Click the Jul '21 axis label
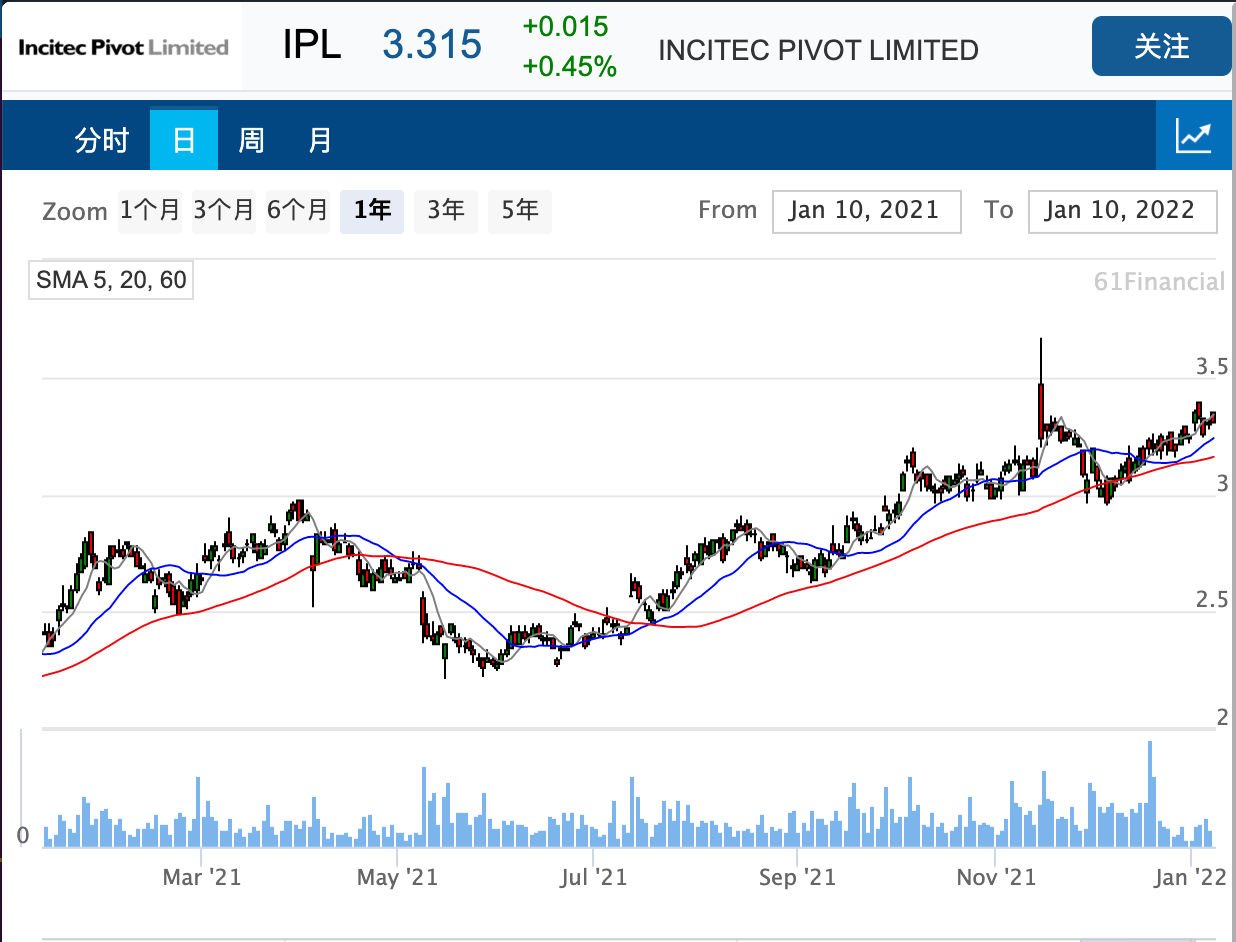This screenshot has height=942, width=1236. click(594, 877)
